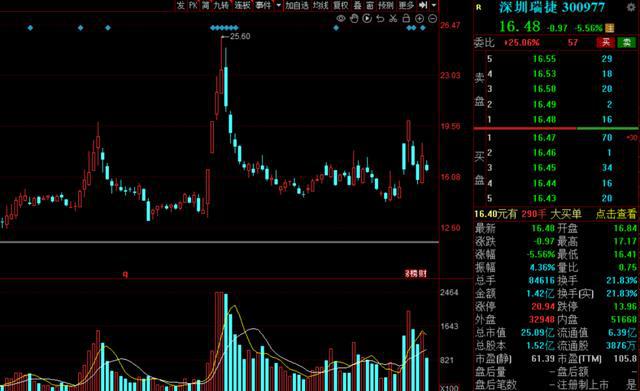The height and width of the screenshot is (391, 640).
Task: Toggle 加自选 to add to watchlist
Action: tap(297, 5)
